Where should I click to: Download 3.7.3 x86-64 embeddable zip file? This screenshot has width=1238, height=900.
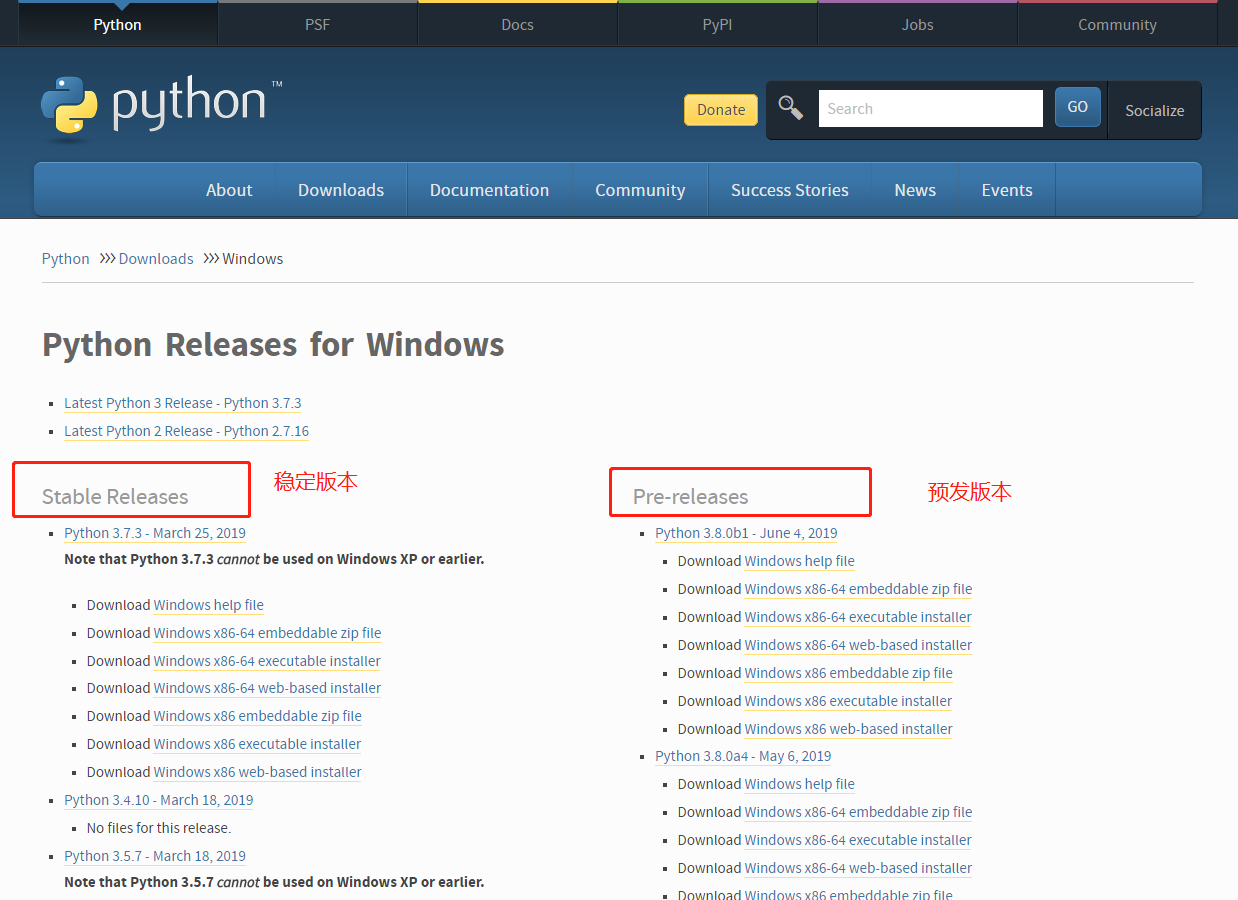pyautogui.click(x=267, y=633)
